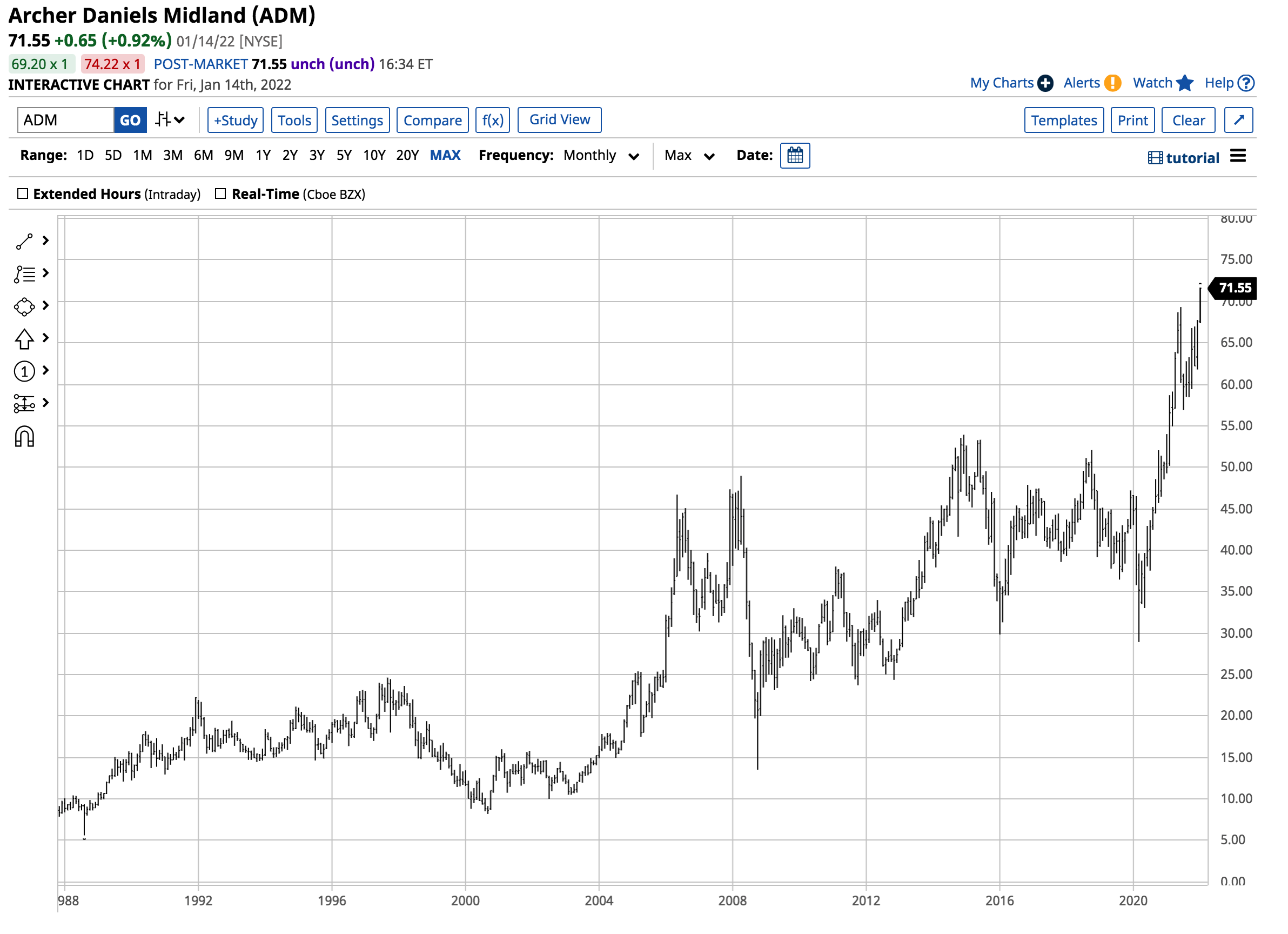Expand text annotation tool options chevron

pyautogui.click(x=46, y=274)
